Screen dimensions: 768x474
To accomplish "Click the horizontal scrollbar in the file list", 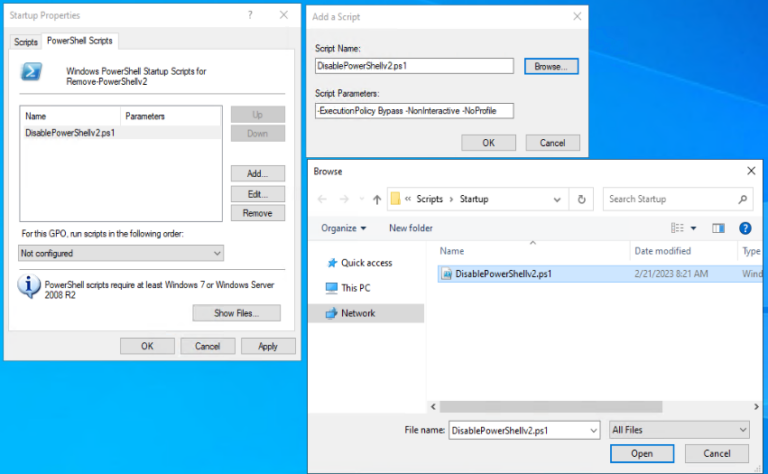I will tap(551, 406).
